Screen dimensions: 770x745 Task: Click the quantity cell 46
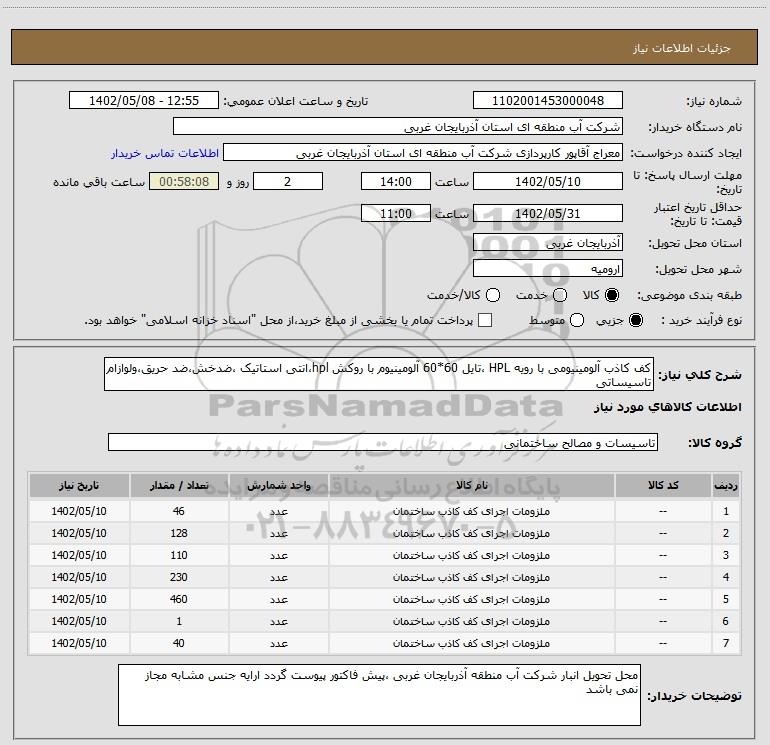(x=179, y=511)
